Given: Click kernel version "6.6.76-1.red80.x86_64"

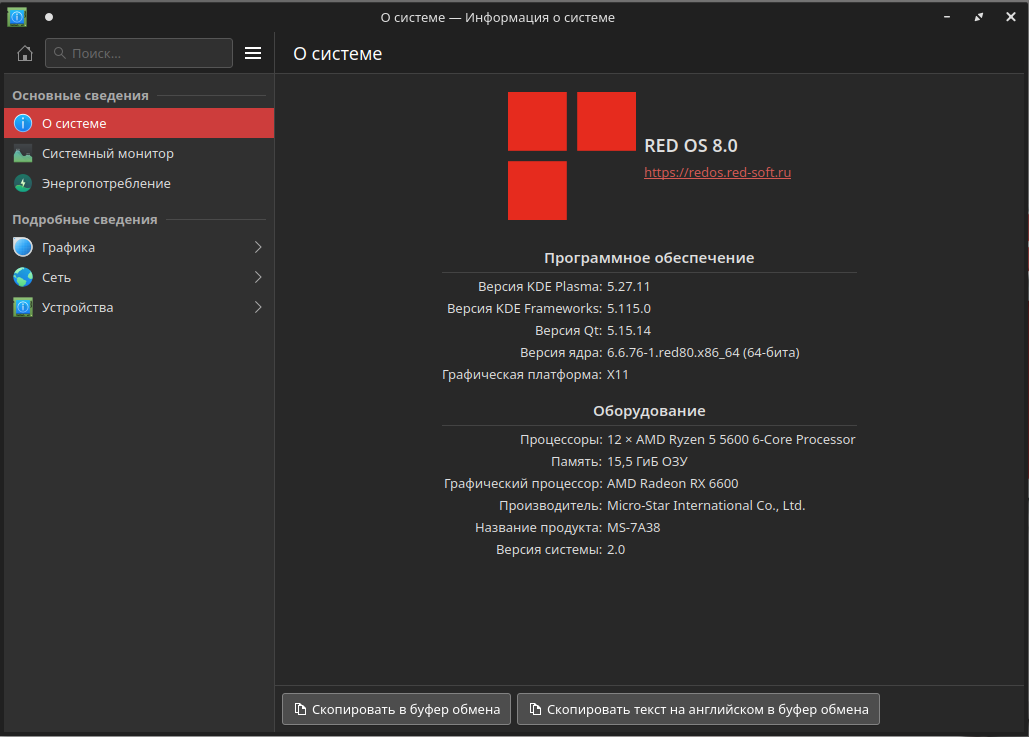Looking at the screenshot, I should [673, 352].
